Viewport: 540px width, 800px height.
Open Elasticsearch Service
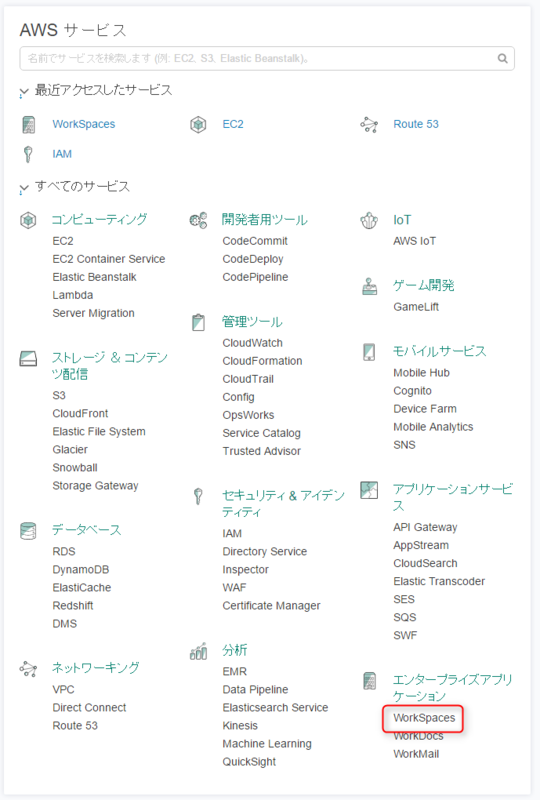(x=275, y=708)
